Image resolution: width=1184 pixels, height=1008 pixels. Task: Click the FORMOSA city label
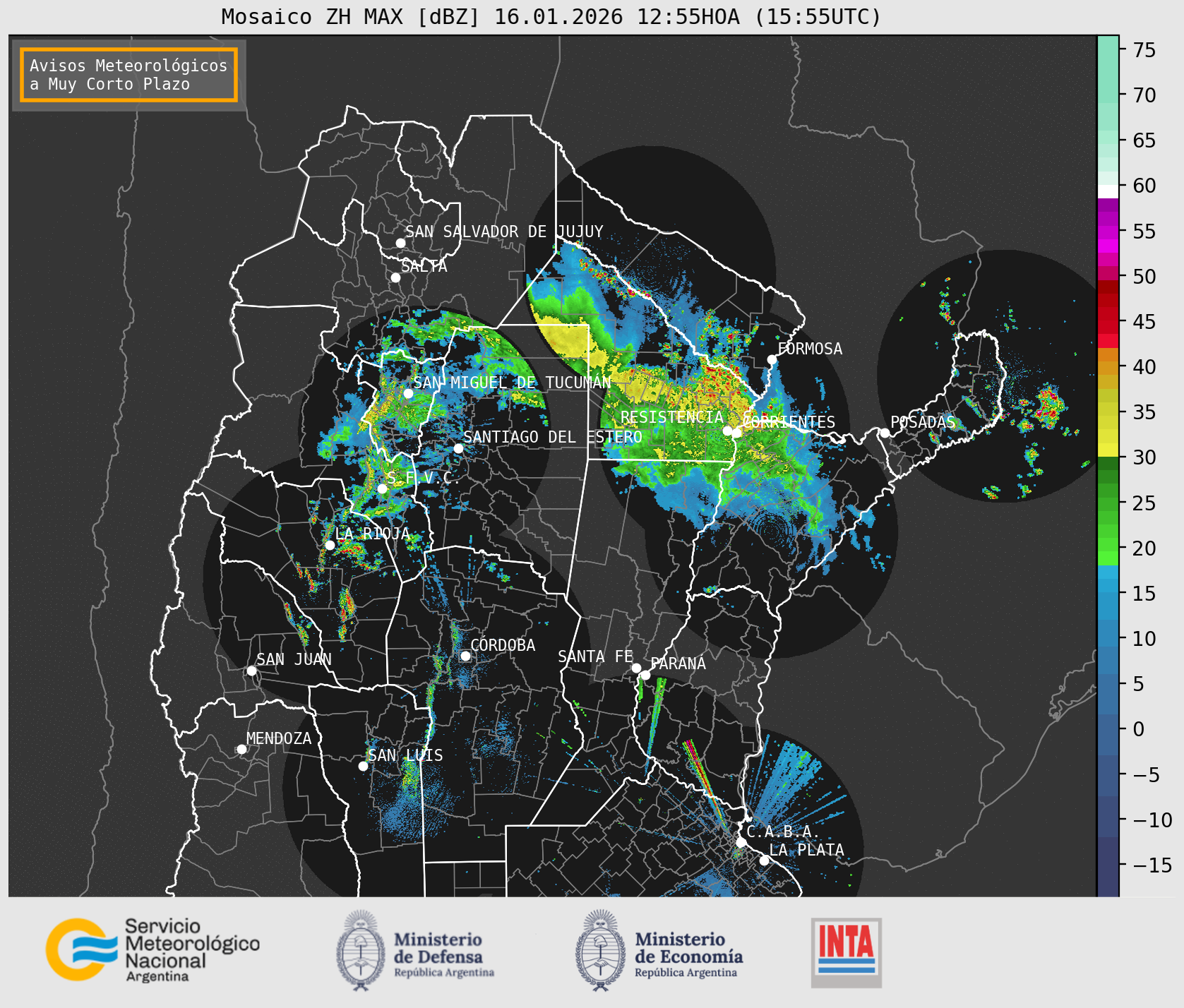pos(810,349)
